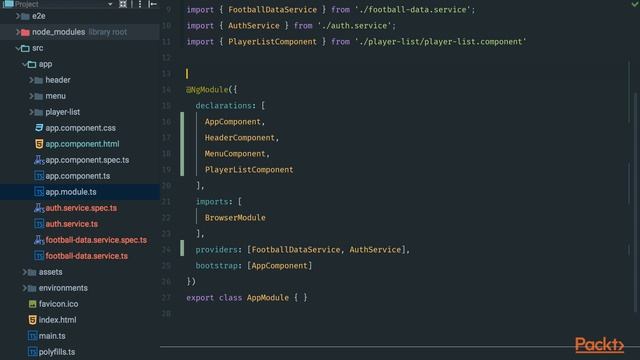Click the polyfills.ts TypeScript icon
This screenshot has height=360, width=640.
[x=32, y=352]
